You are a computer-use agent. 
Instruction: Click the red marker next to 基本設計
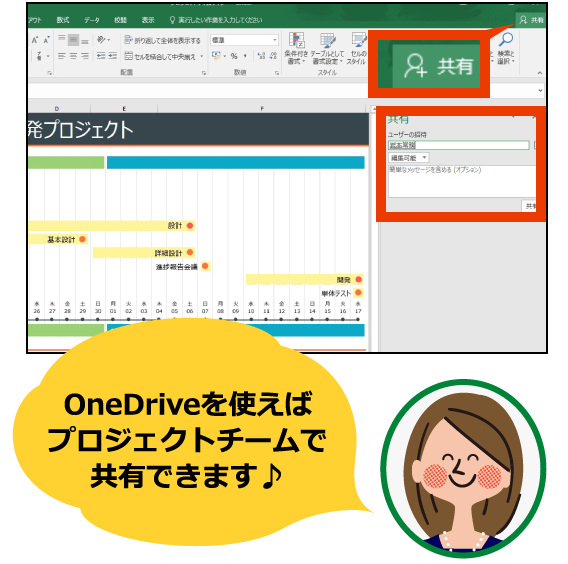(82, 239)
